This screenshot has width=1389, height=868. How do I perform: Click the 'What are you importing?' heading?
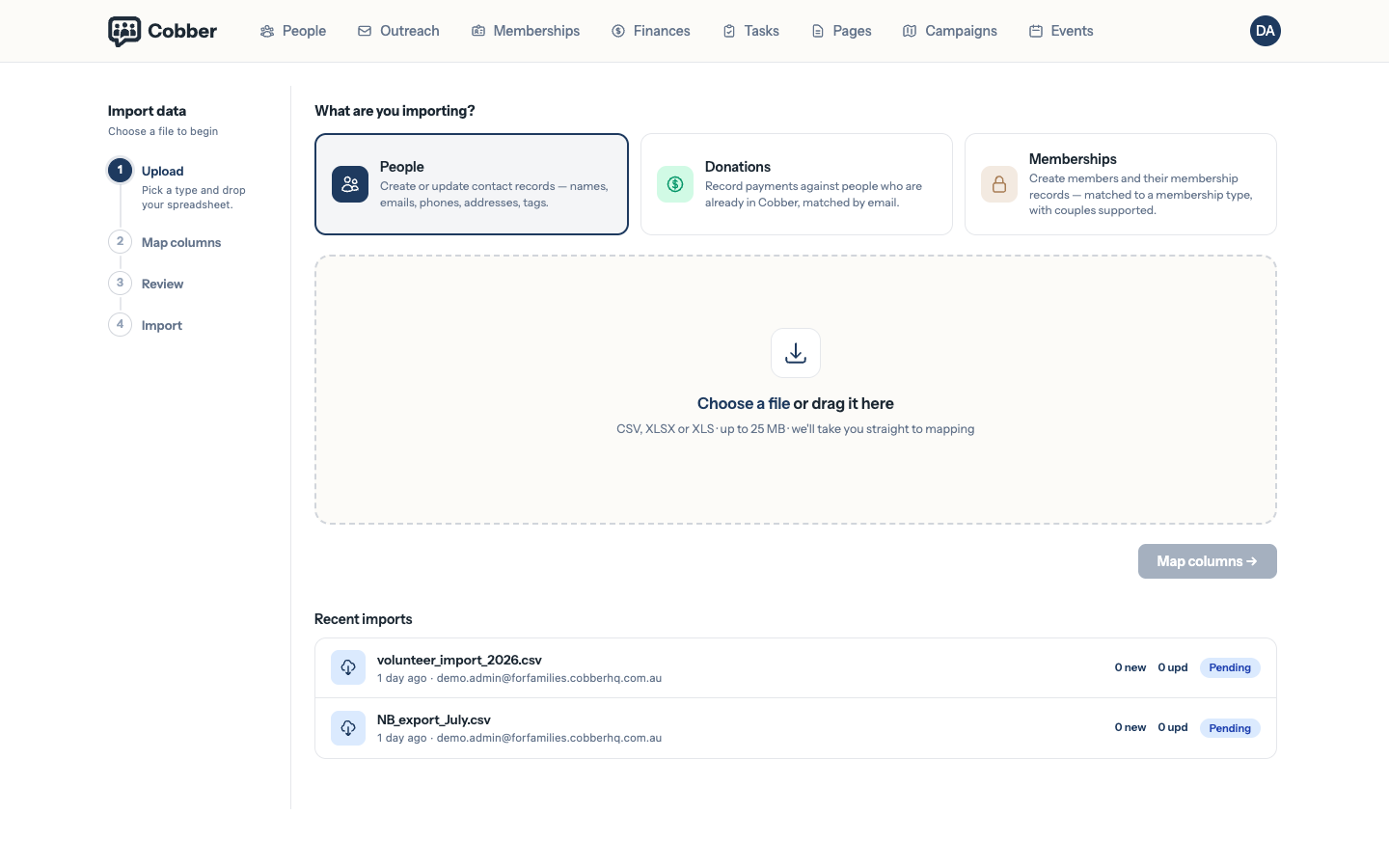tap(395, 111)
